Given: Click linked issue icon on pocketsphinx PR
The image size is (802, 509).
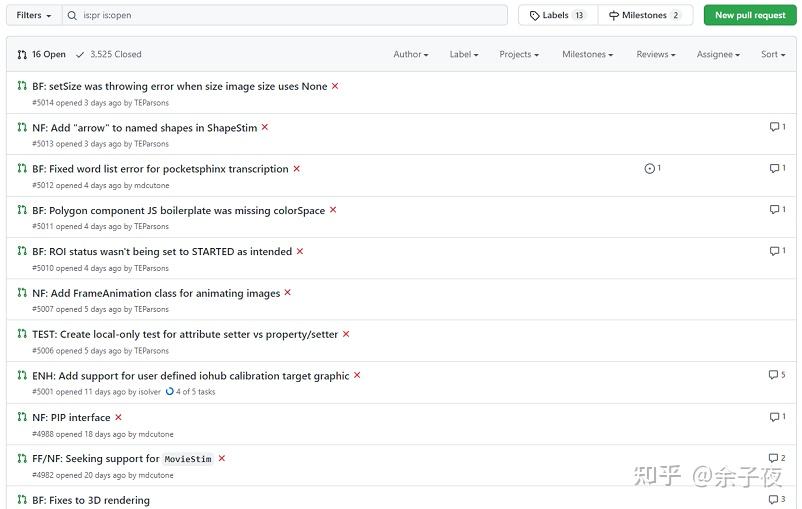Looking at the screenshot, I should click(x=650, y=168).
